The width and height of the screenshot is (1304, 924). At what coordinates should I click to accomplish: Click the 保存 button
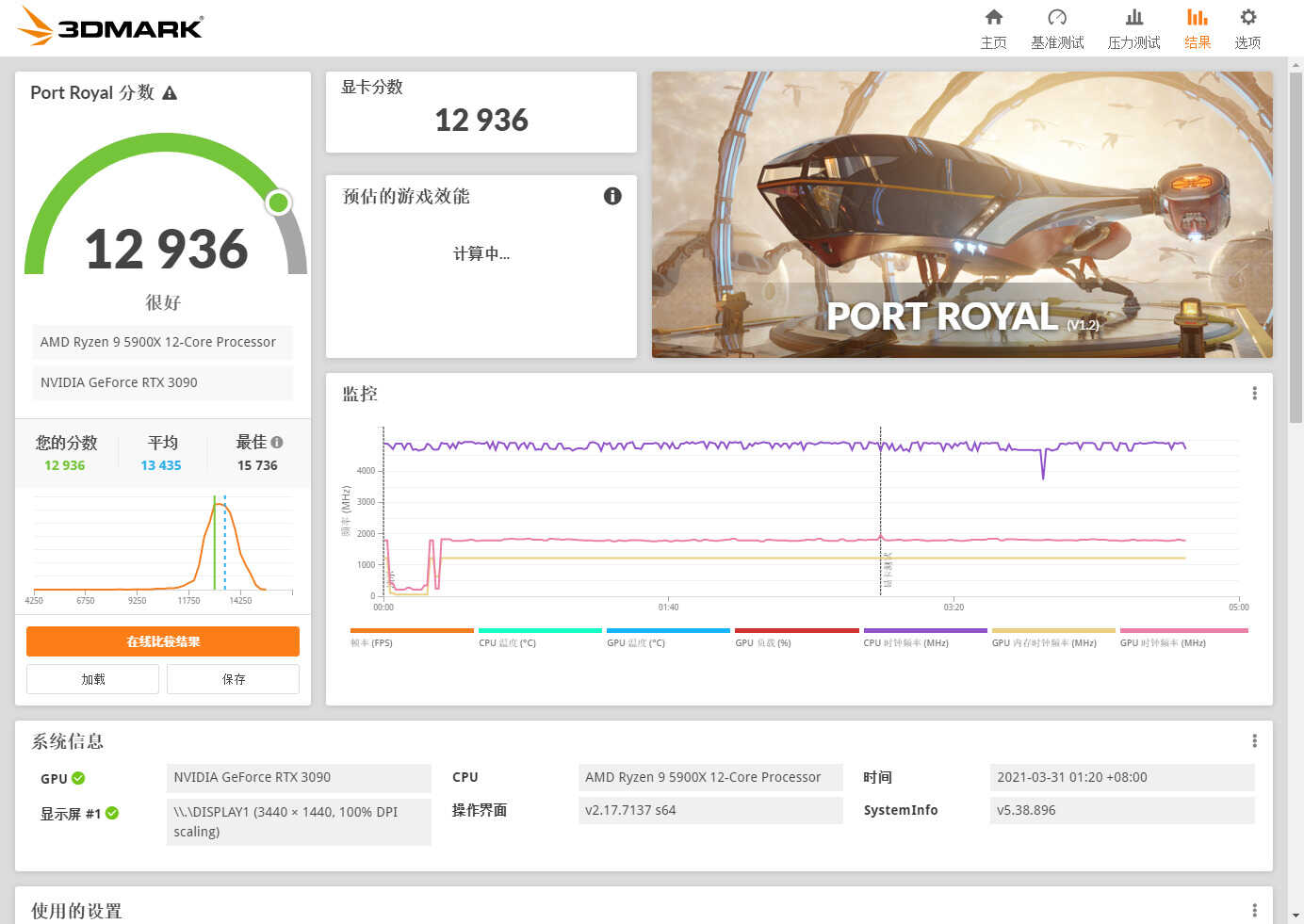[x=233, y=679]
